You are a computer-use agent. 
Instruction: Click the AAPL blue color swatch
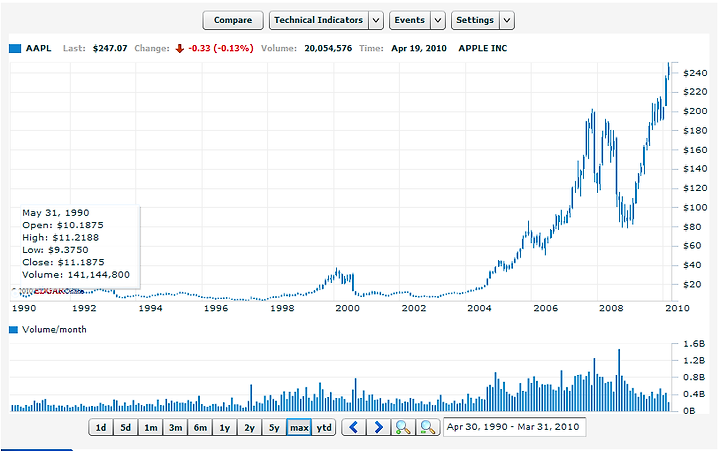pyautogui.click(x=15, y=48)
